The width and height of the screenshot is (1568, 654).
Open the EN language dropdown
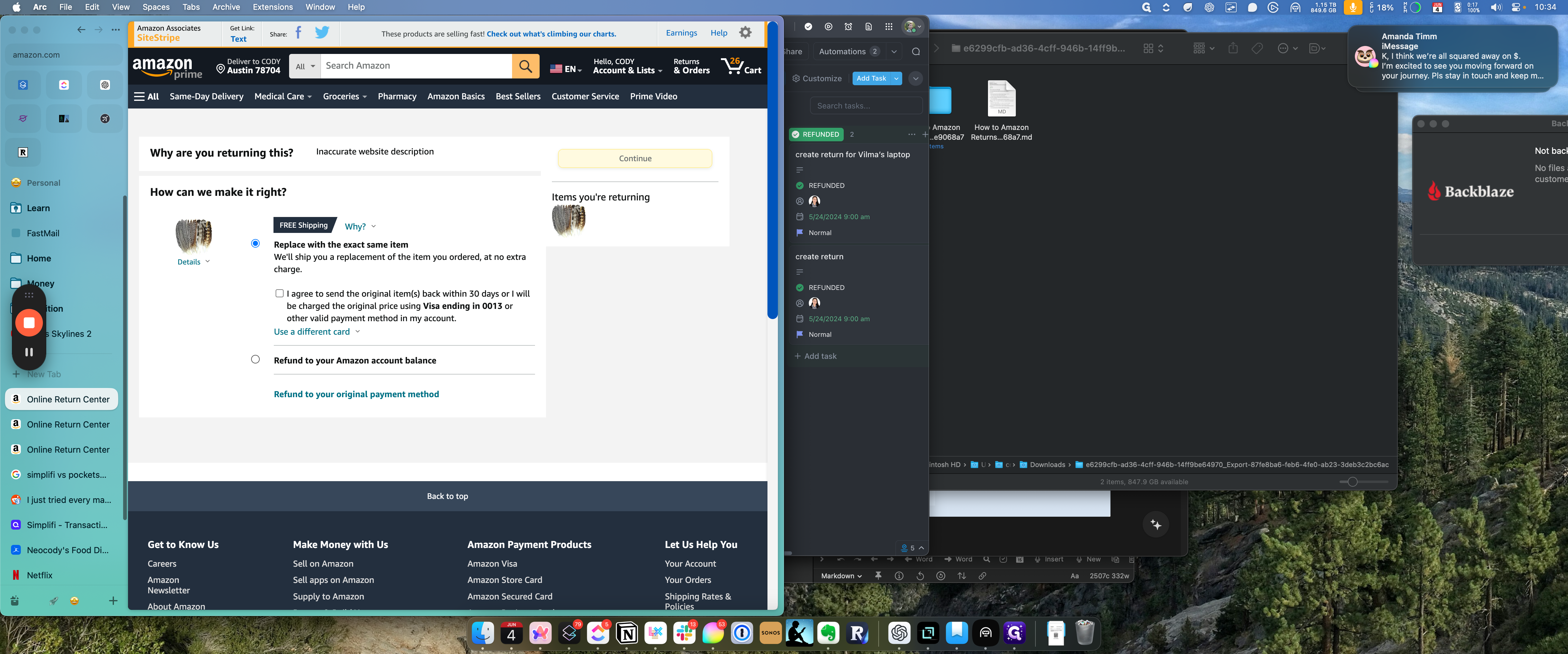(565, 69)
